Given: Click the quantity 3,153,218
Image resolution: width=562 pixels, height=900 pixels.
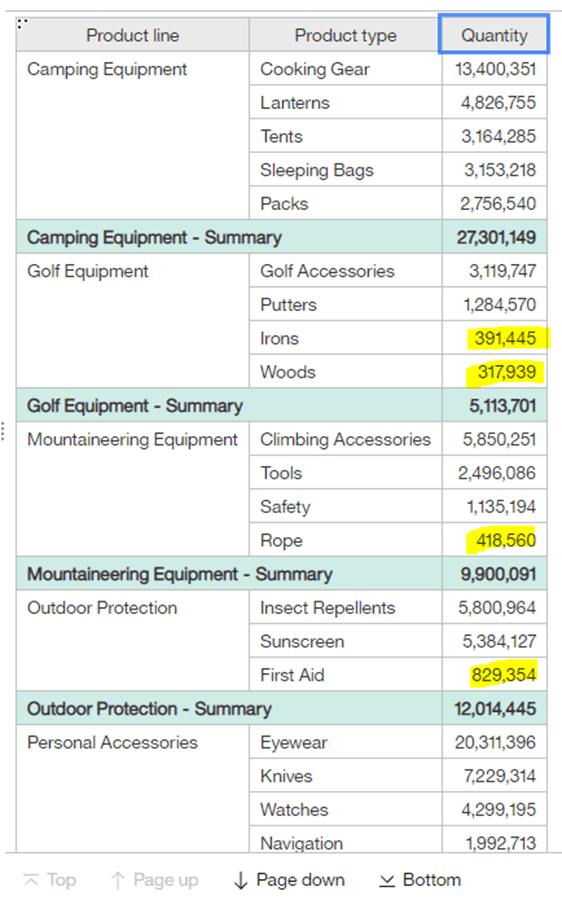Looking at the screenshot, I should (499, 170).
